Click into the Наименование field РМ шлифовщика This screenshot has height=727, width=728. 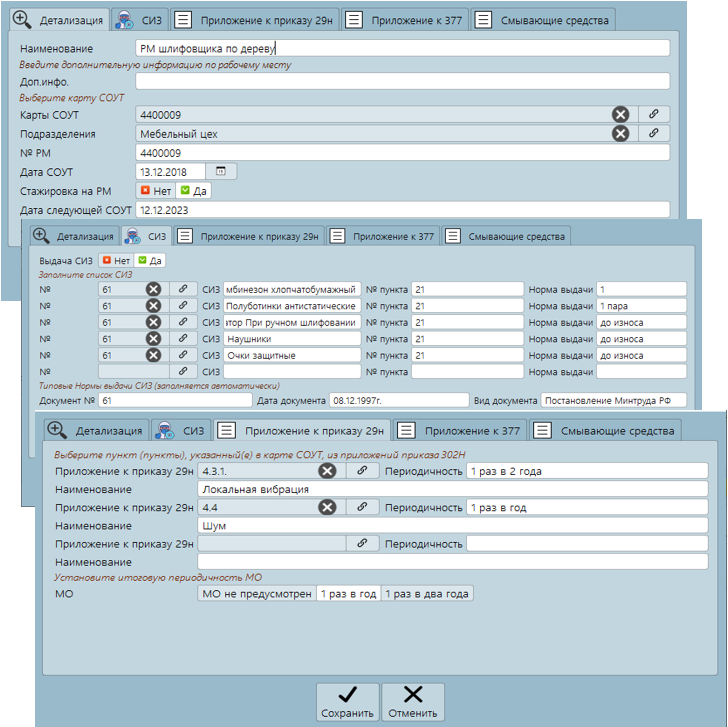pos(403,48)
